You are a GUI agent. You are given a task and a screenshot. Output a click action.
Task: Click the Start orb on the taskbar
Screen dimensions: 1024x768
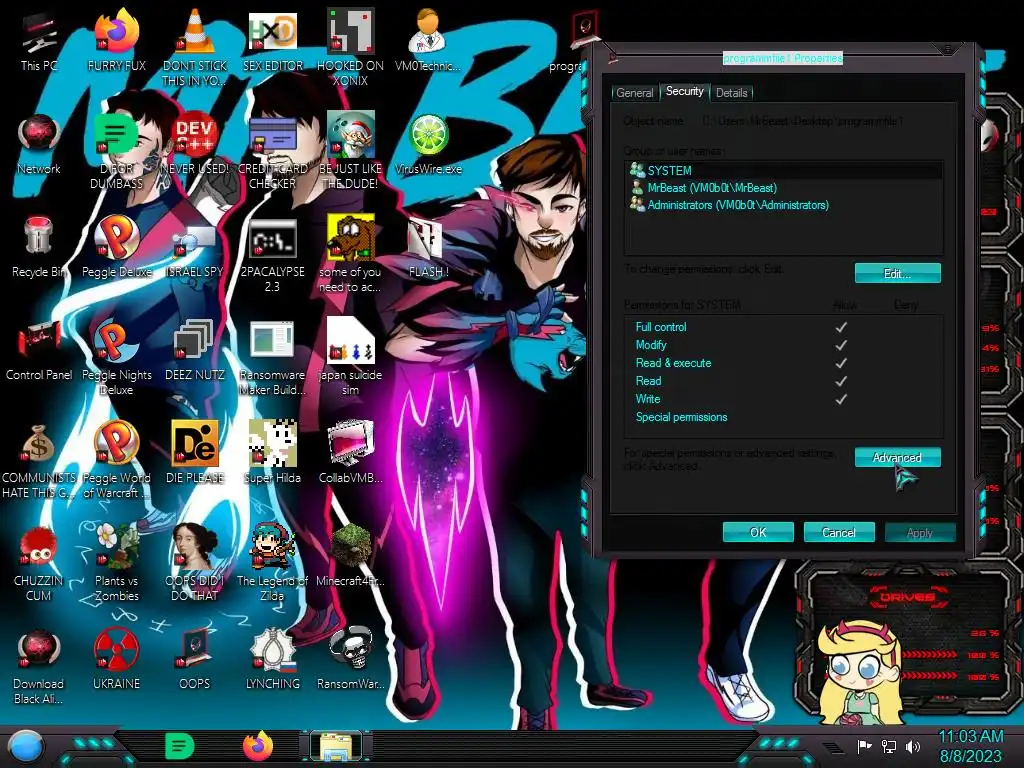[x=26, y=747]
